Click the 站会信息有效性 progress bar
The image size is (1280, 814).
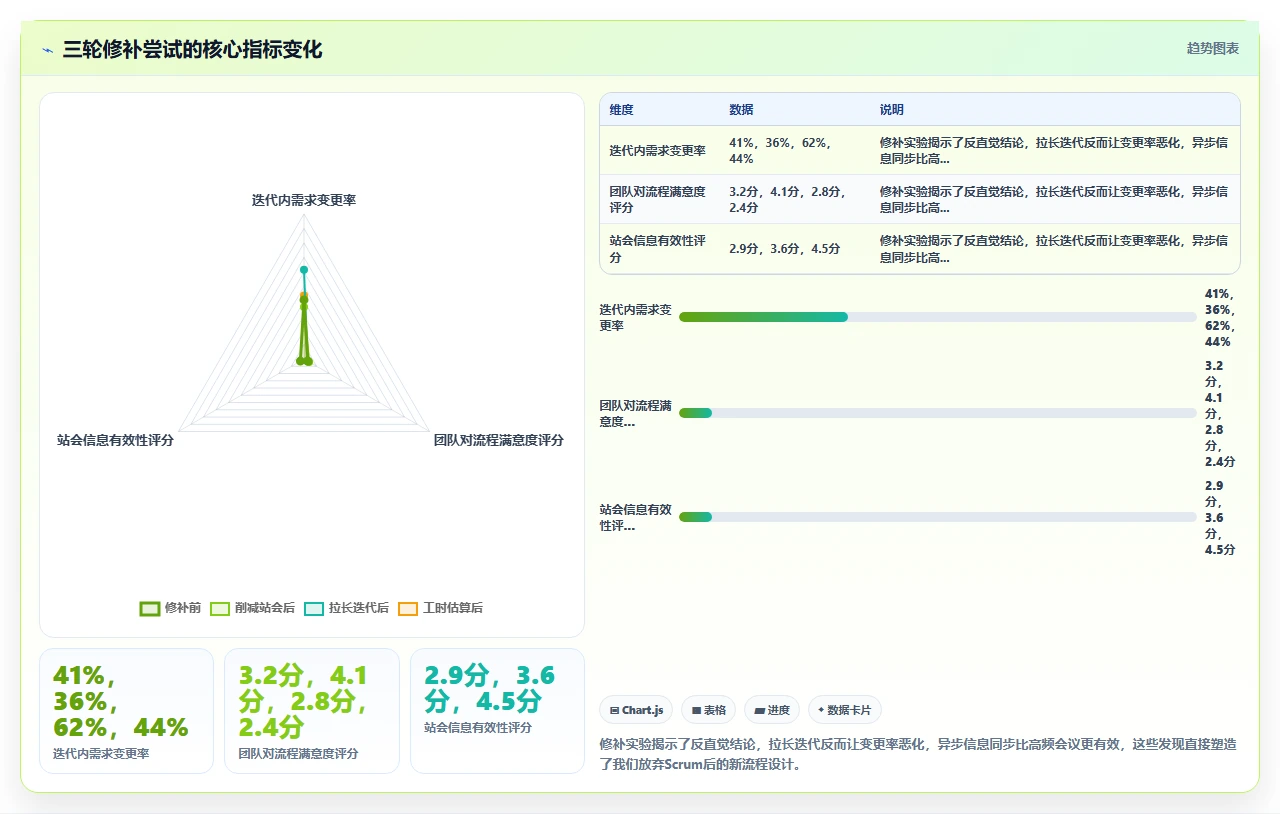[938, 517]
